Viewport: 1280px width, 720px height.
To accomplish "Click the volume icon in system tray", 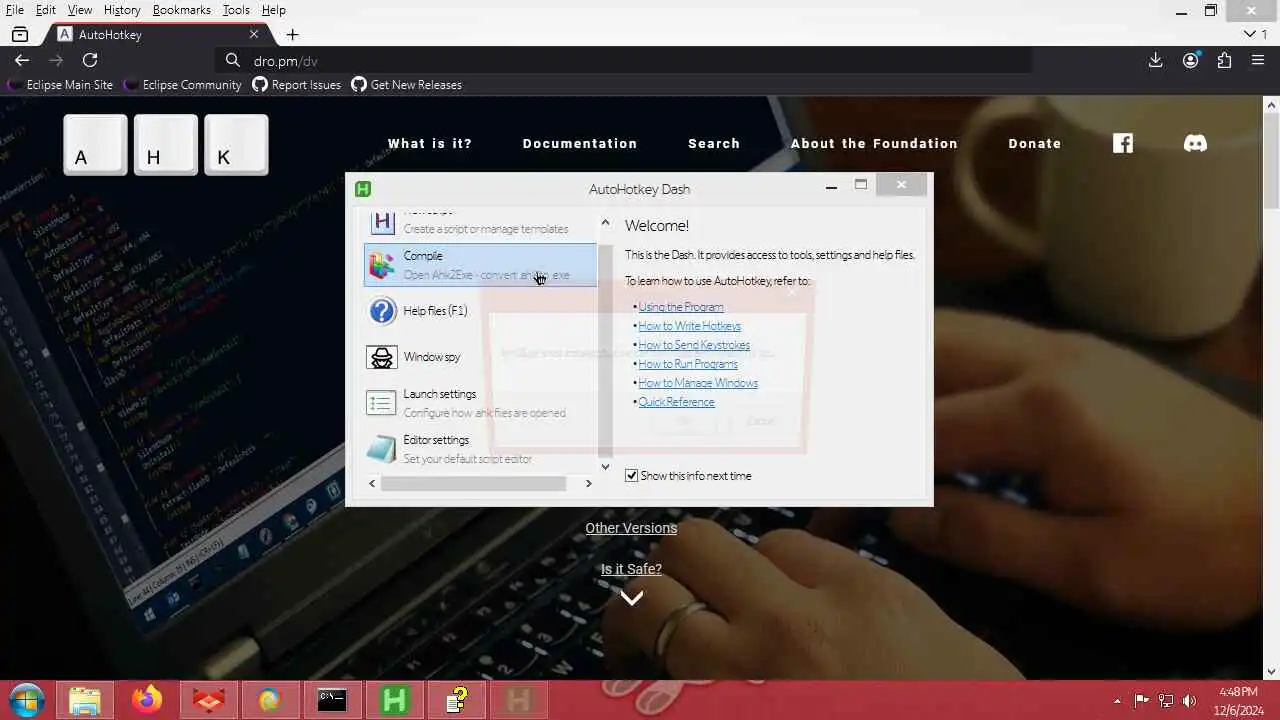I will [x=1189, y=700].
